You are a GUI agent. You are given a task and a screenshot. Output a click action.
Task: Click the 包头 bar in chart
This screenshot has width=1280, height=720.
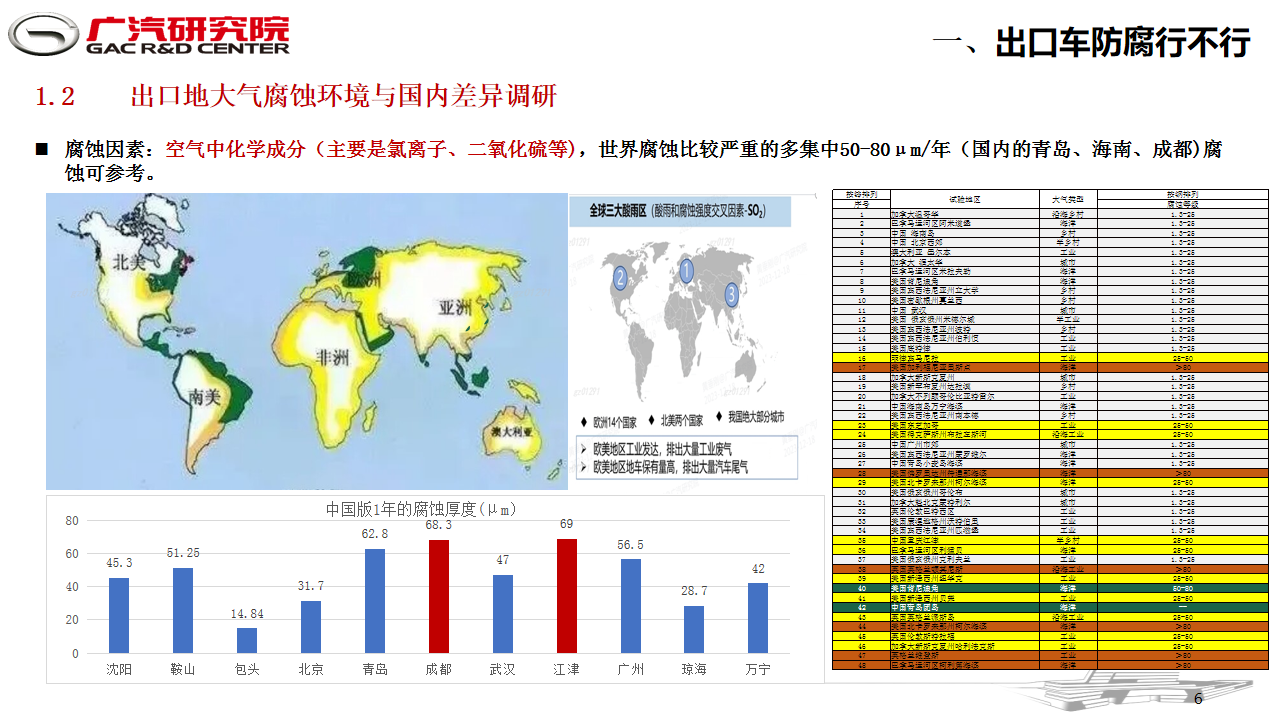(247, 641)
